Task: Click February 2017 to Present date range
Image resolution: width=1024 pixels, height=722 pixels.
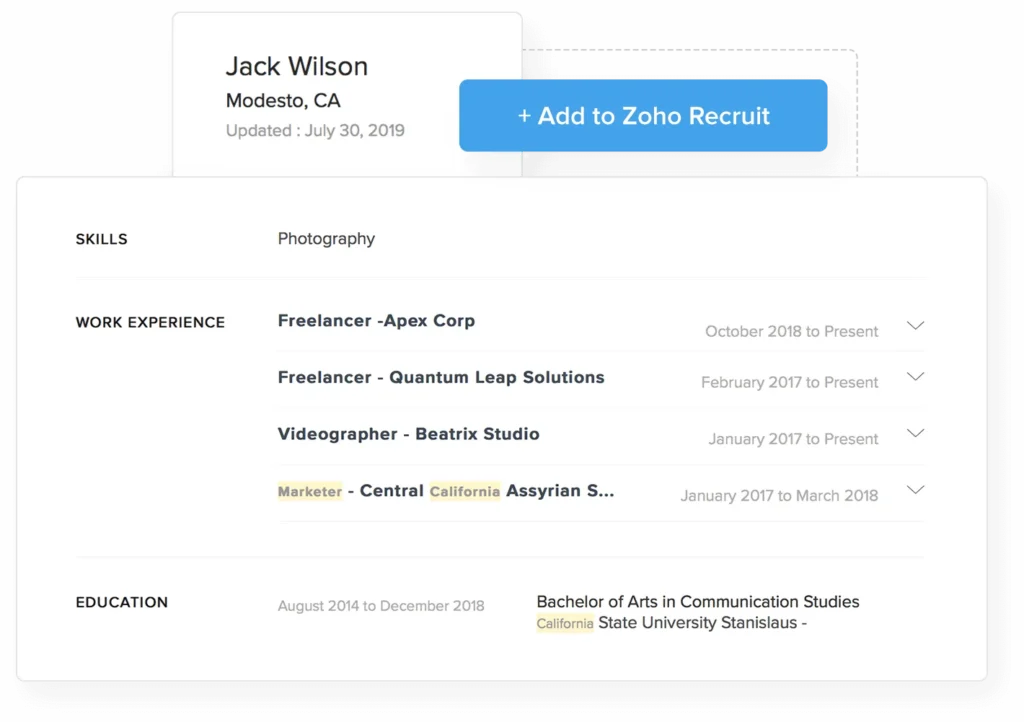Action: click(x=790, y=383)
